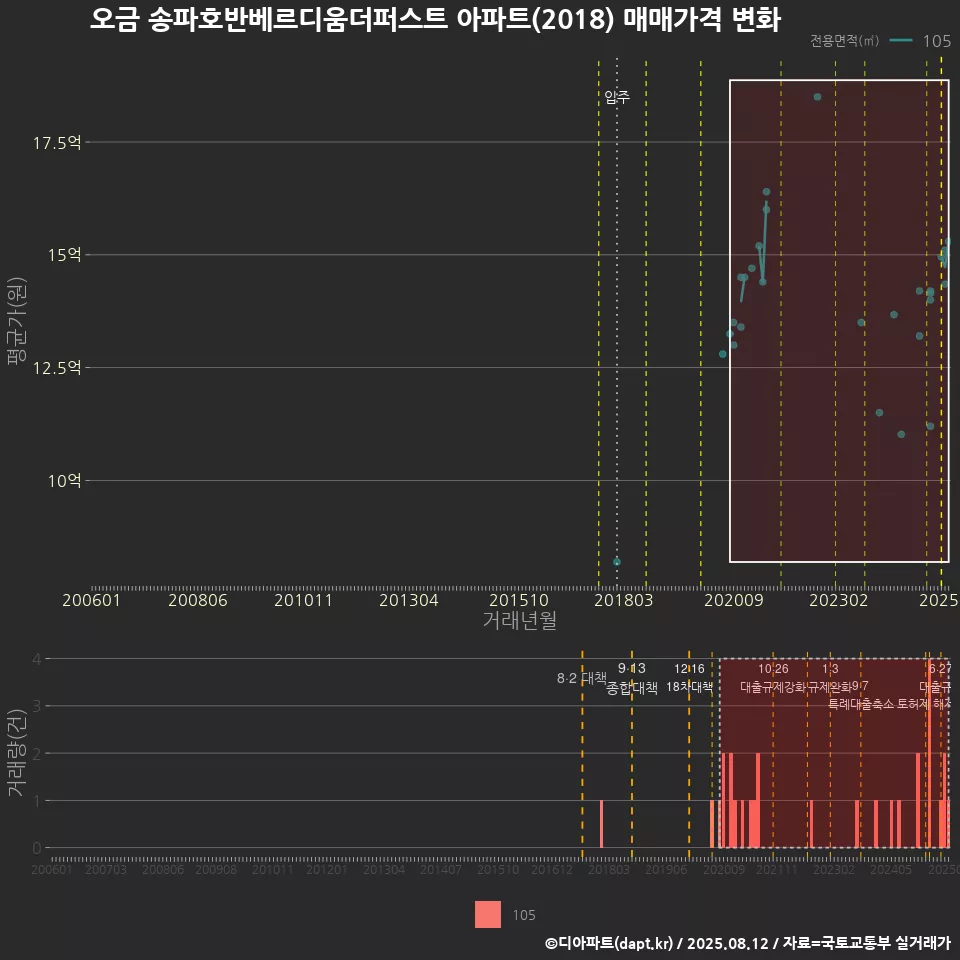Screen dimensions: 960x960
Task: Click the 6·27 policy annotation
Action: click(x=939, y=669)
